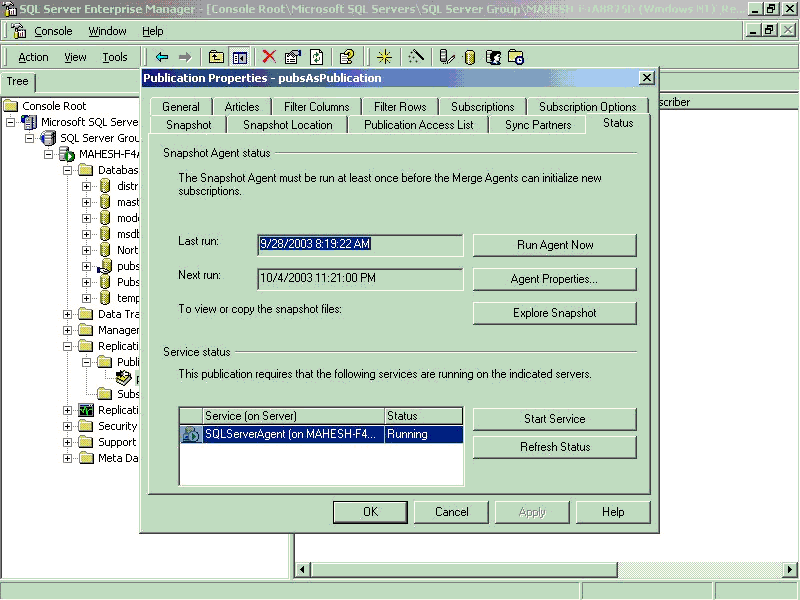Click the Register server toolbar icon
Image resolution: width=800 pixels, height=600 pixels.
click(x=446, y=57)
